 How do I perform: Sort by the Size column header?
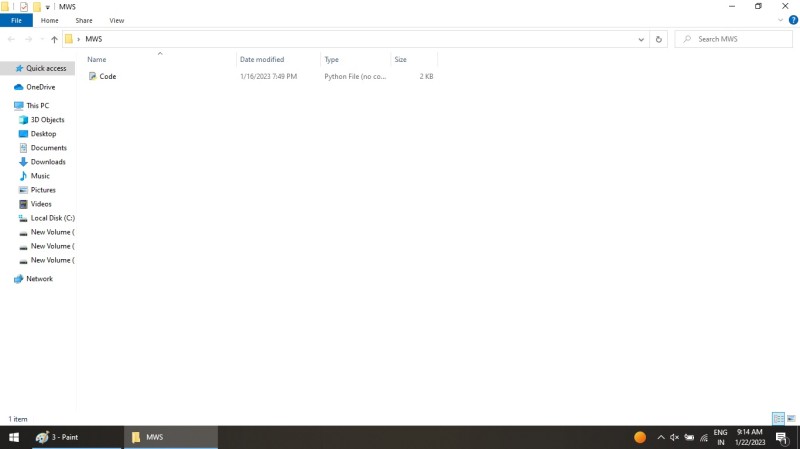[414, 59]
